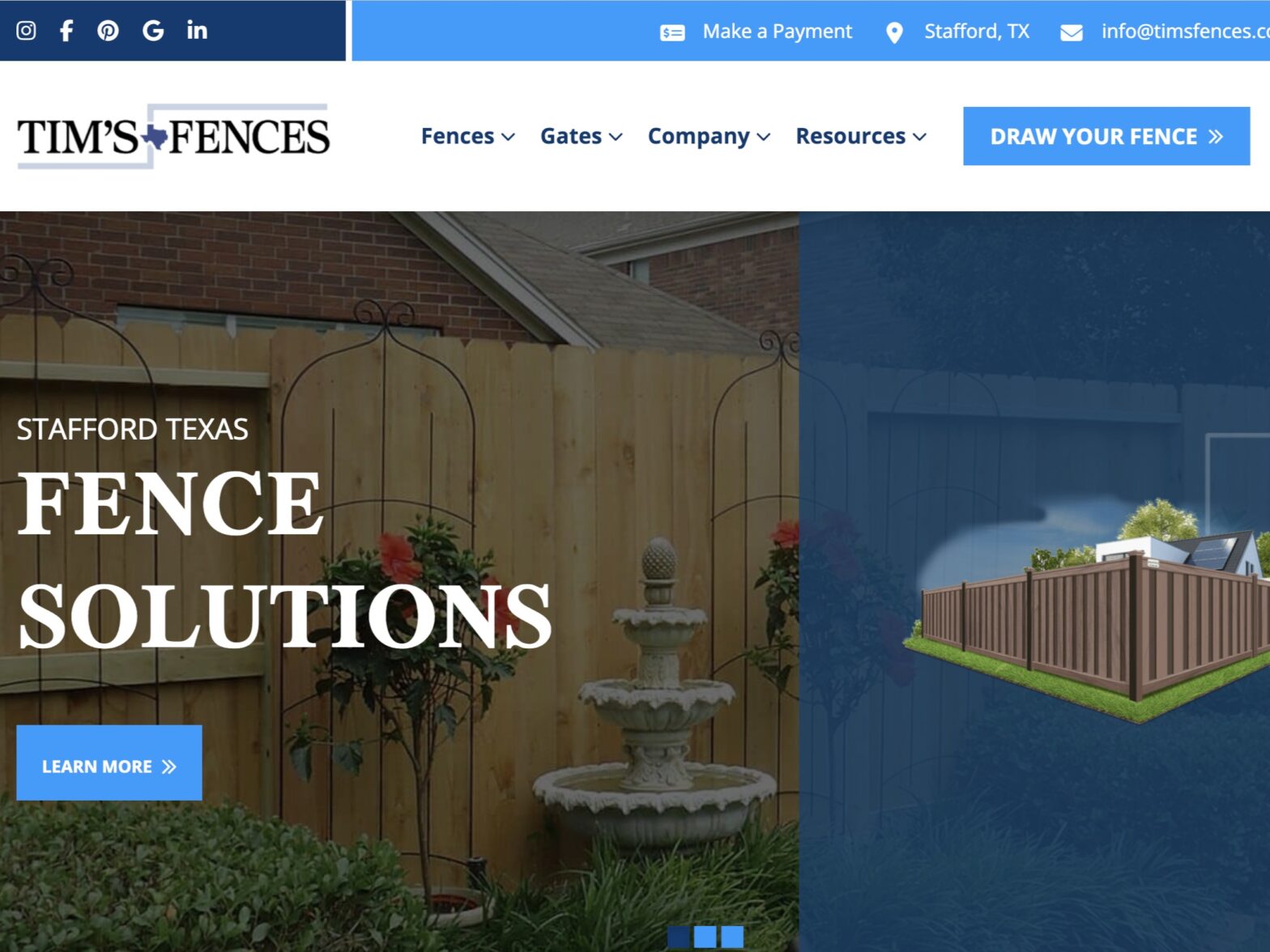Expand the Resources dropdown chevron

click(x=919, y=137)
